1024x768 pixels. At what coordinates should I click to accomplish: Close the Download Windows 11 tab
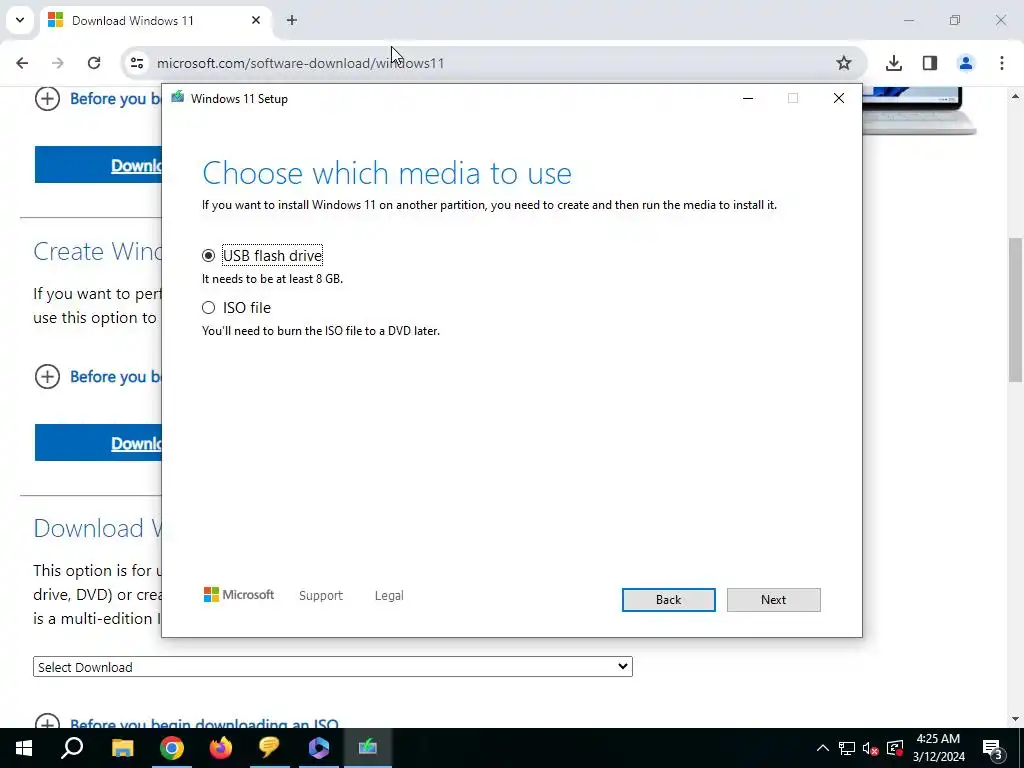tap(256, 20)
